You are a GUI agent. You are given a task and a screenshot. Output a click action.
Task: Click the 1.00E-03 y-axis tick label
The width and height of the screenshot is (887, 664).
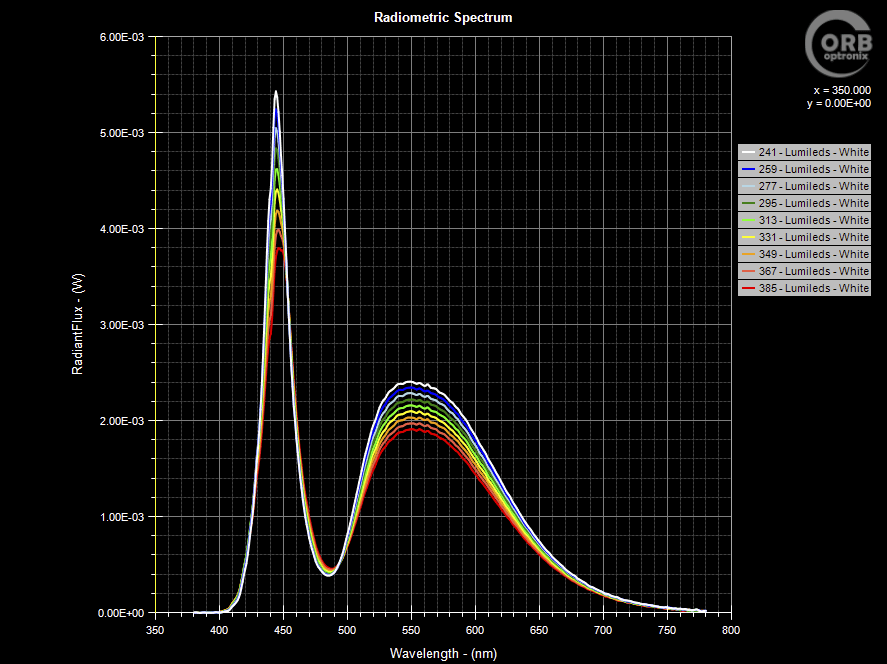tap(122, 517)
